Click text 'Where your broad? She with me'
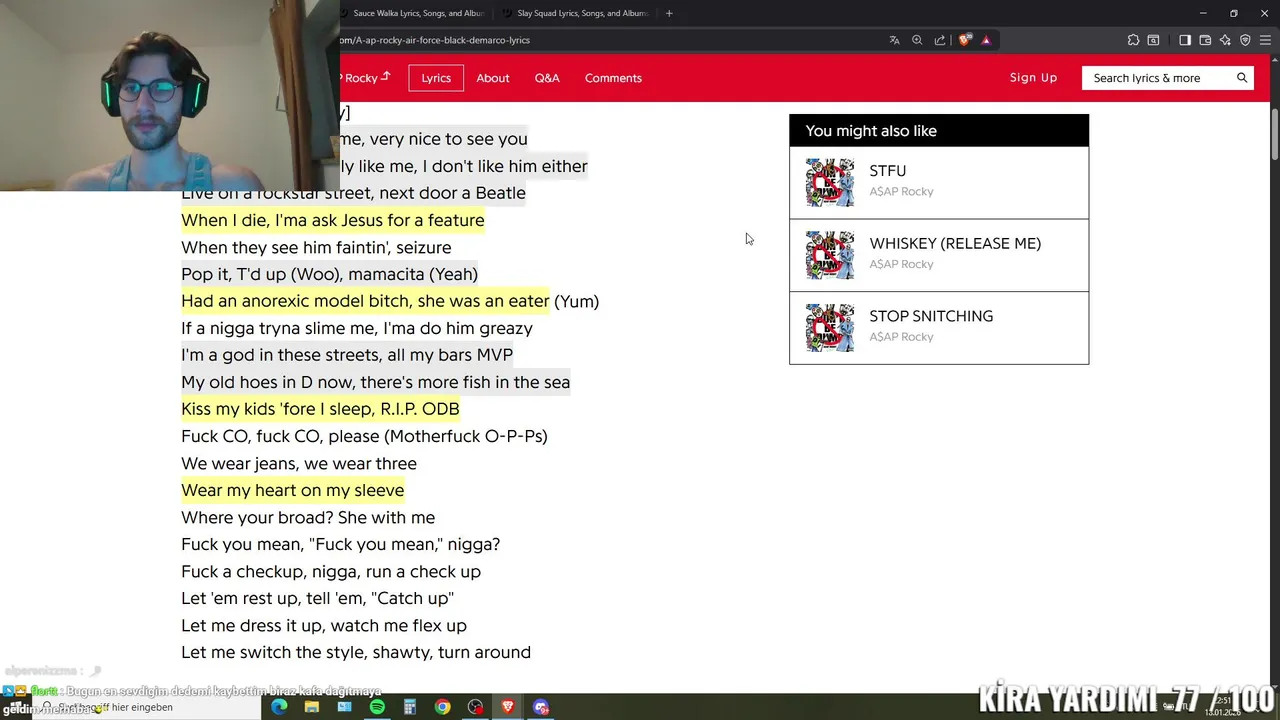The width and height of the screenshot is (1280, 720). pyautogui.click(x=308, y=517)
